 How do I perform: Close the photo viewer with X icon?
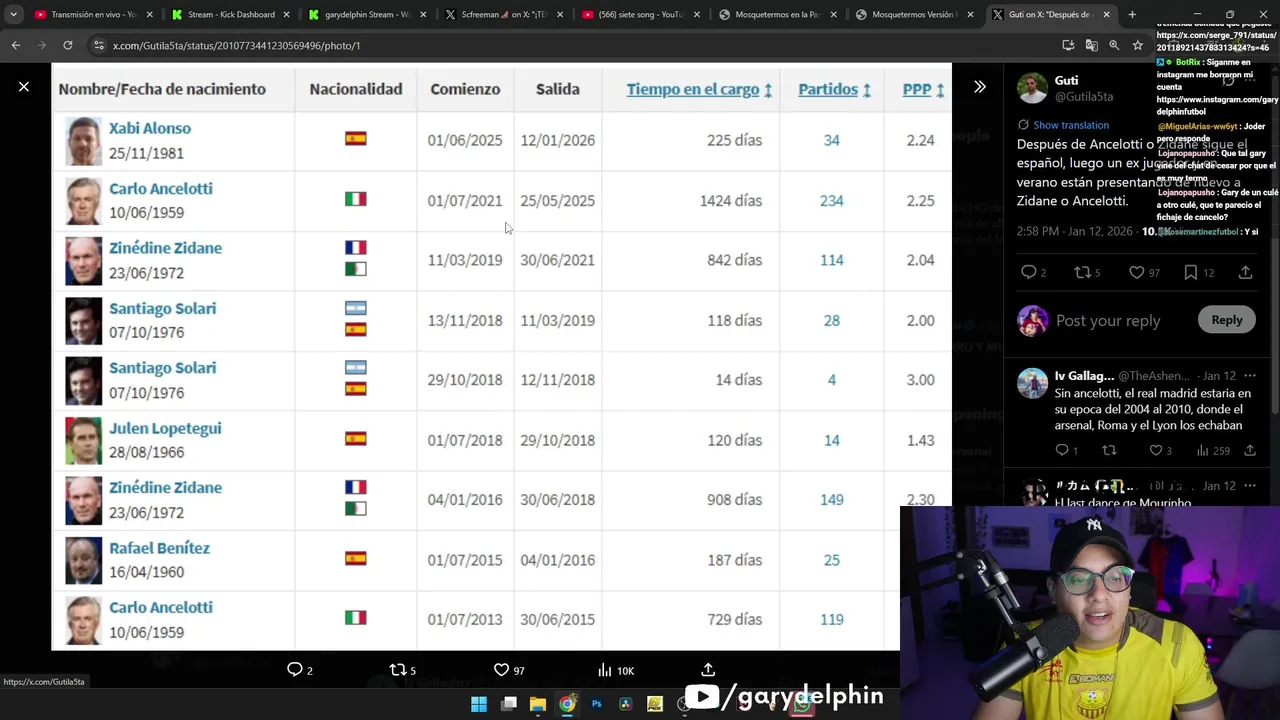[x=24, y=87]
